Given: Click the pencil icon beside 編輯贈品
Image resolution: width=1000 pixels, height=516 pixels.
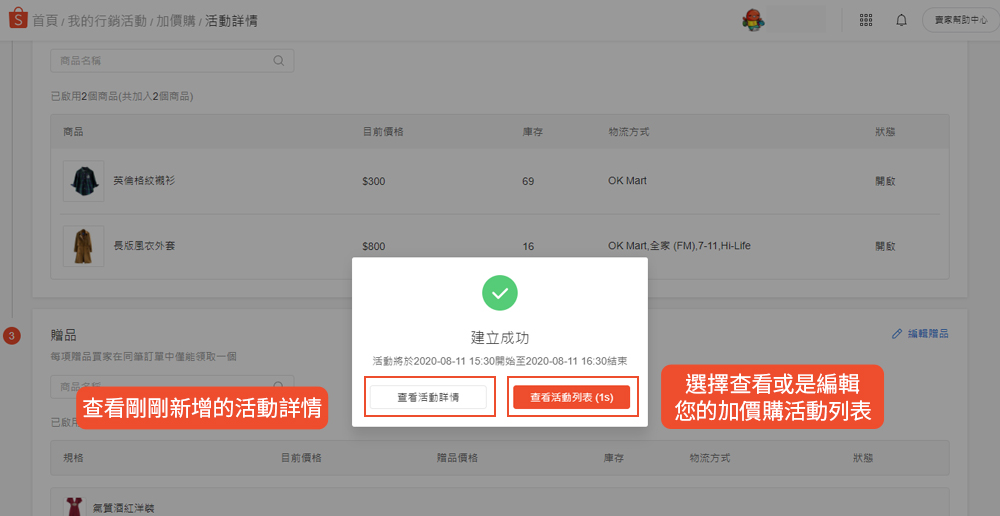Looking at the screenshot, I should coord(896,334).
